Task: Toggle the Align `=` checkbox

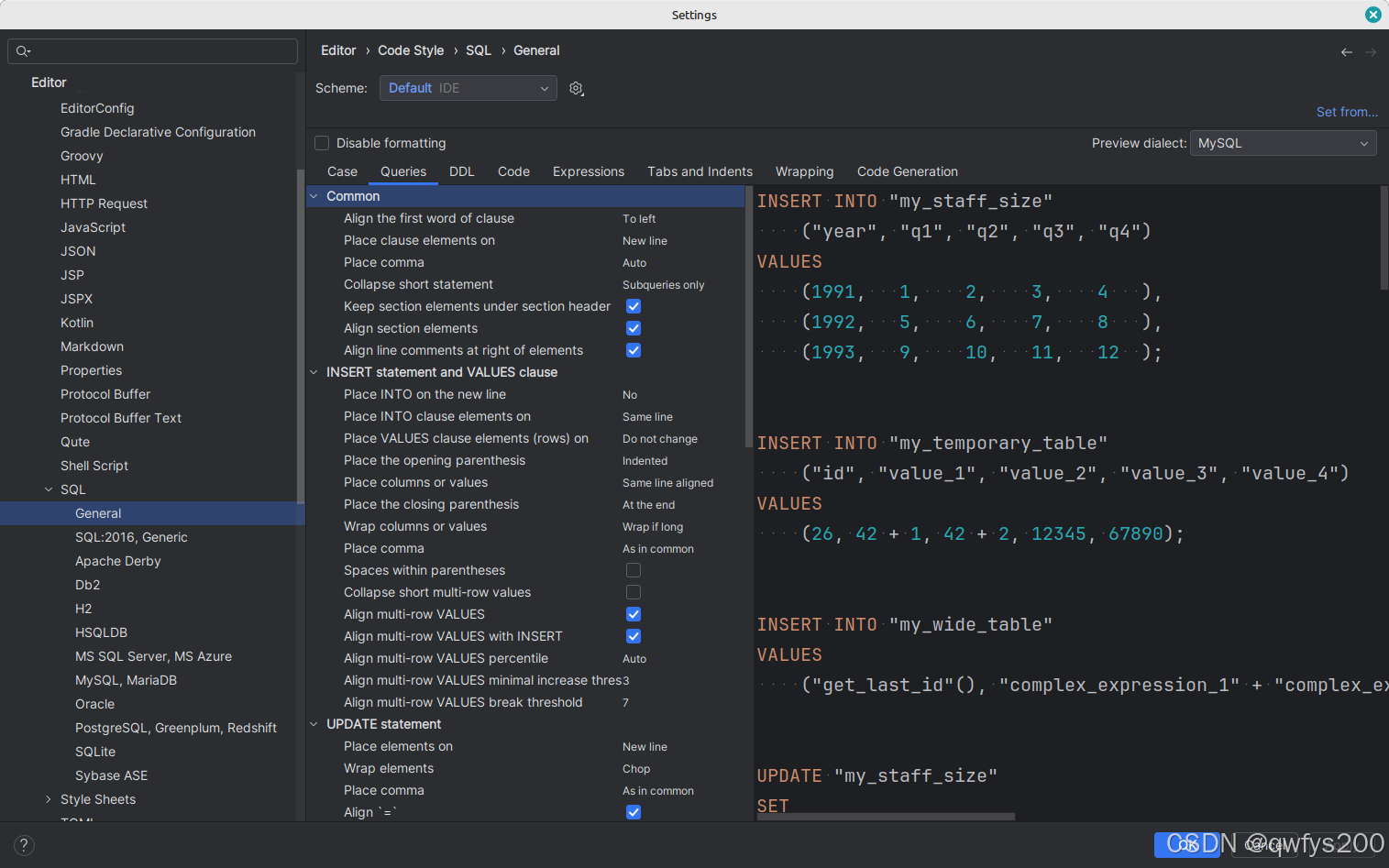Action: [634, 812]
